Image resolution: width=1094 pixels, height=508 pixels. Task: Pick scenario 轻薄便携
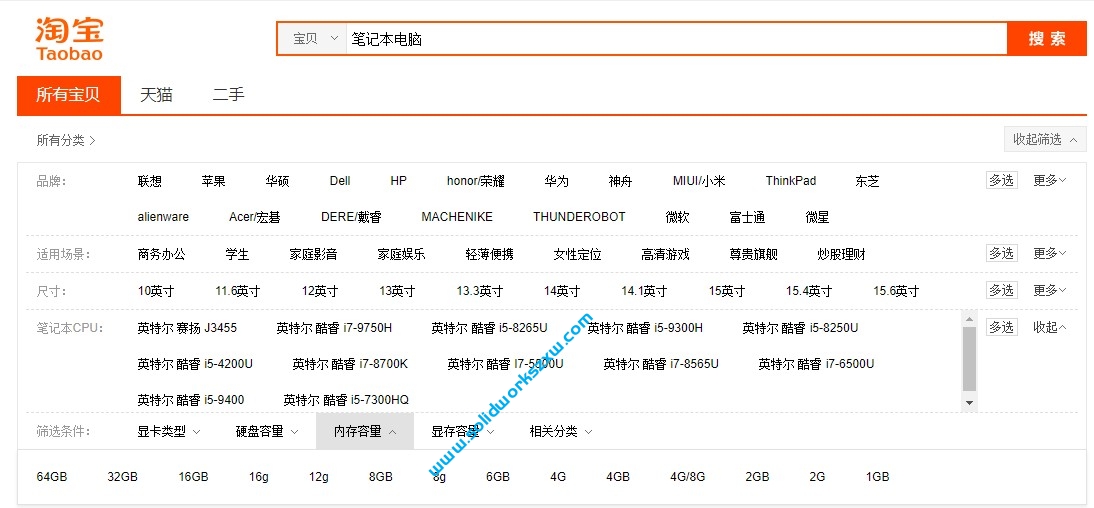489,254
